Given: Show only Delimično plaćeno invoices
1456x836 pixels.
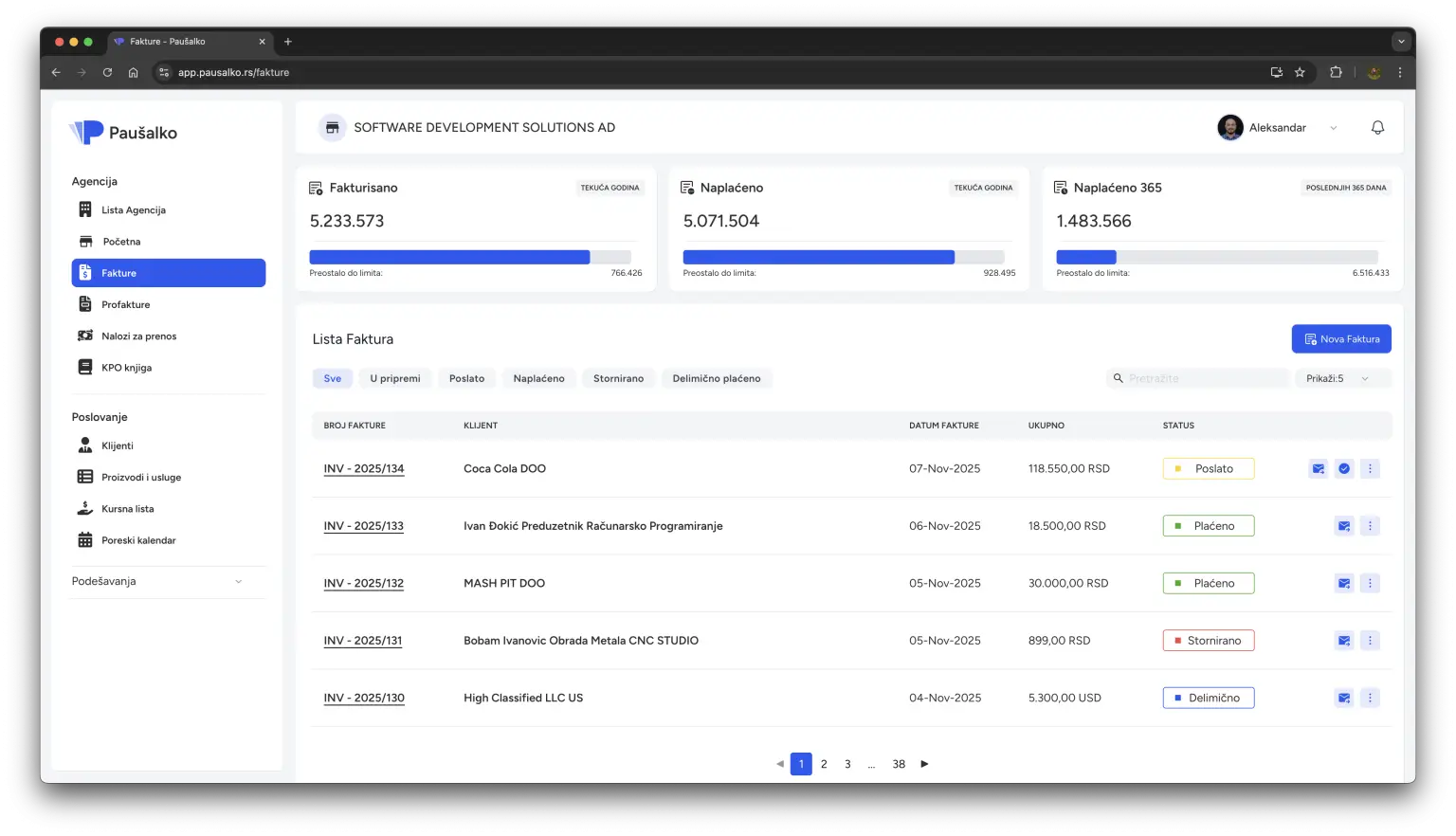Looking at the screenshot, I should [x=716, y=378].
